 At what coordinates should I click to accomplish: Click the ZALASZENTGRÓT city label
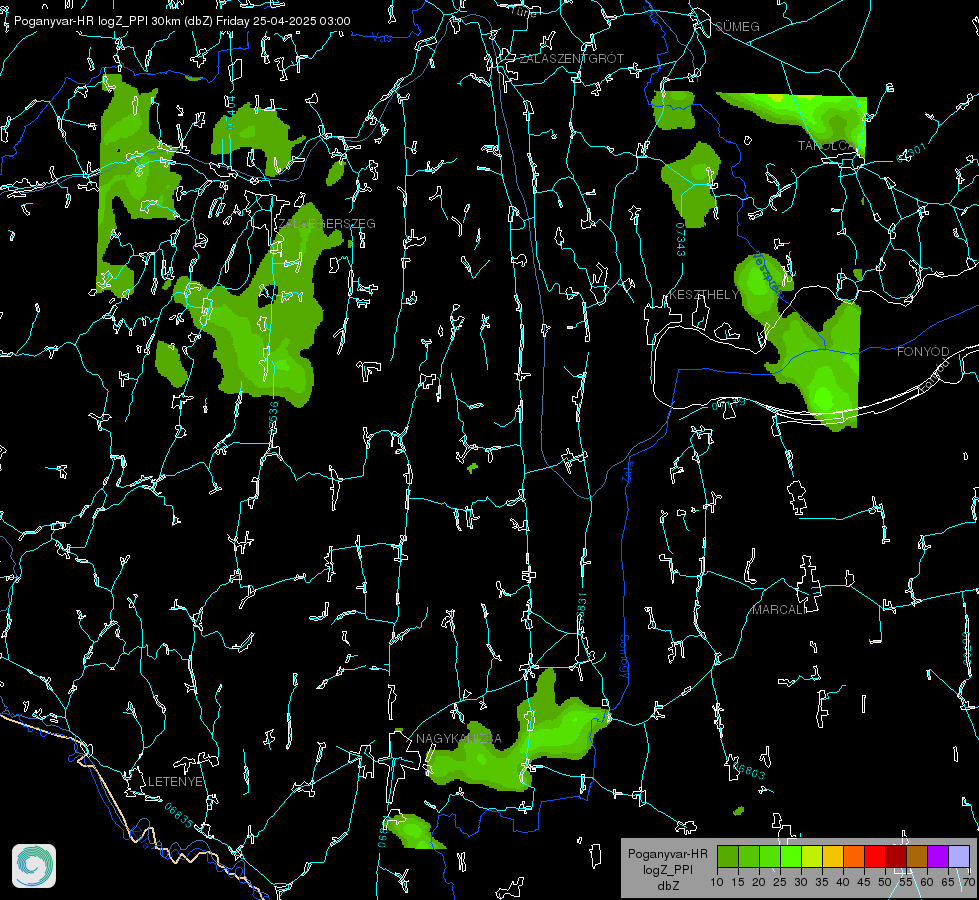pos(572,59)
